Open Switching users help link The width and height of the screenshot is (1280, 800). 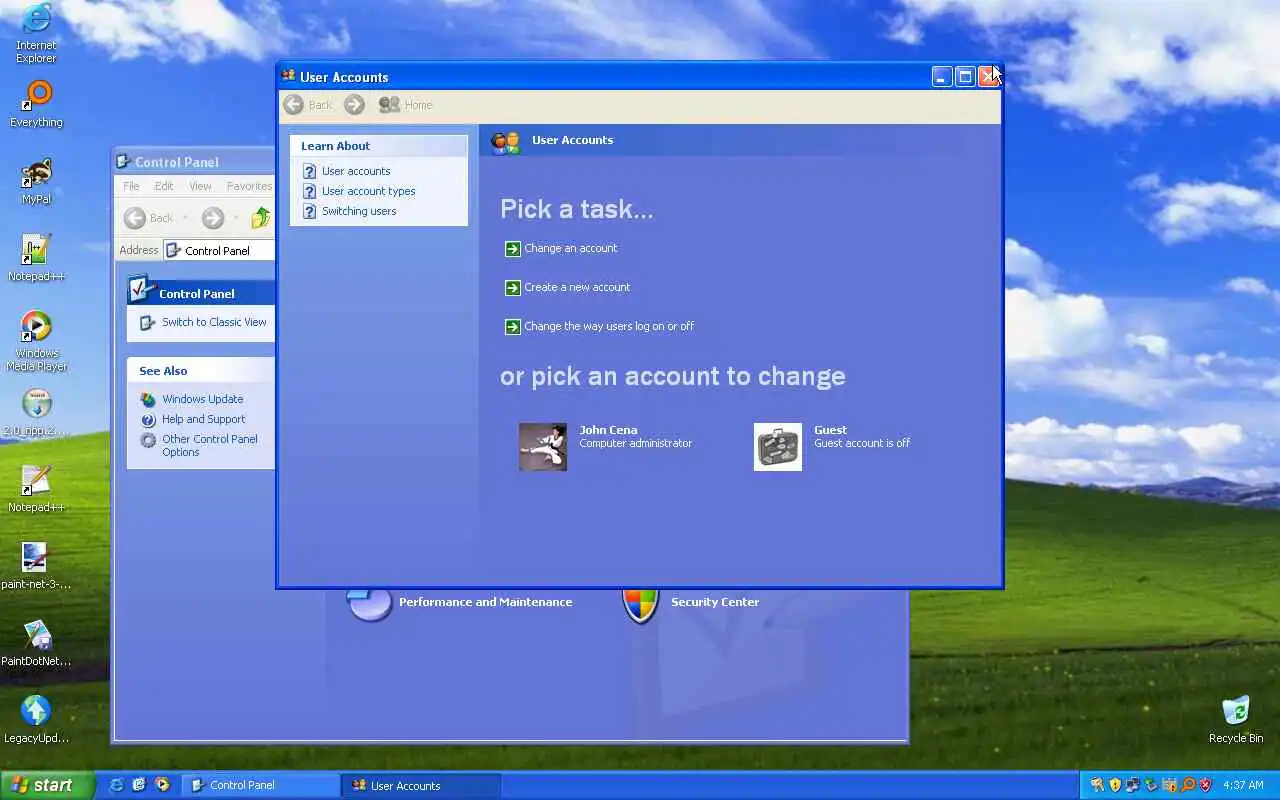point(359,211)
